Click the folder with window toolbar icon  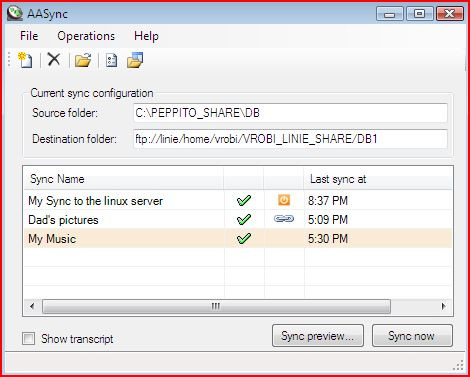tap(135, 60)
